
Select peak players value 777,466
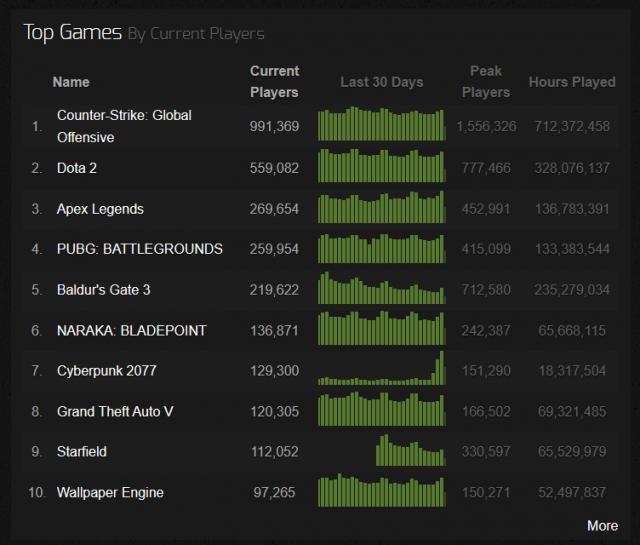486,168
